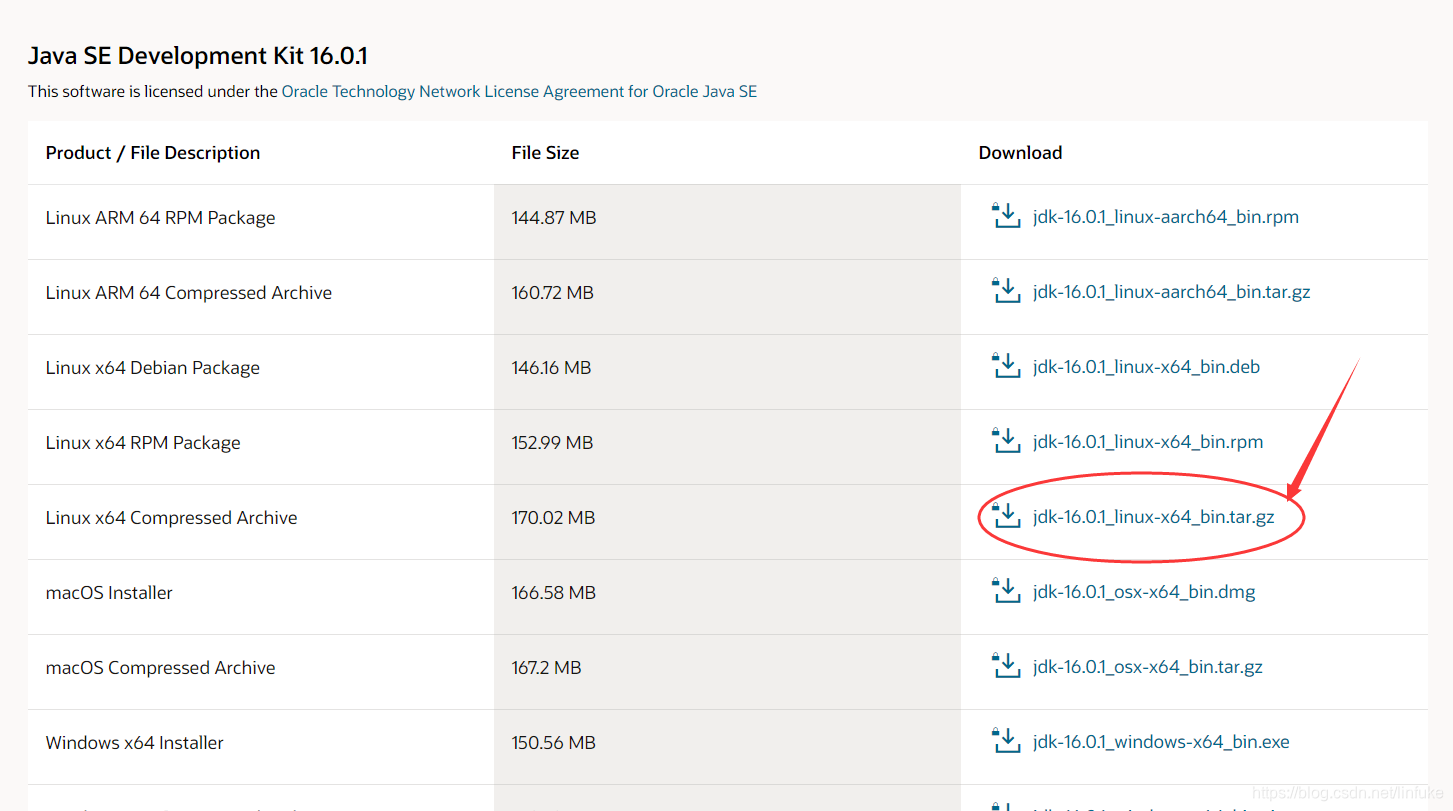Select the 170.02 MB file size
This screenshot has height=811, width=1453.
553,518
